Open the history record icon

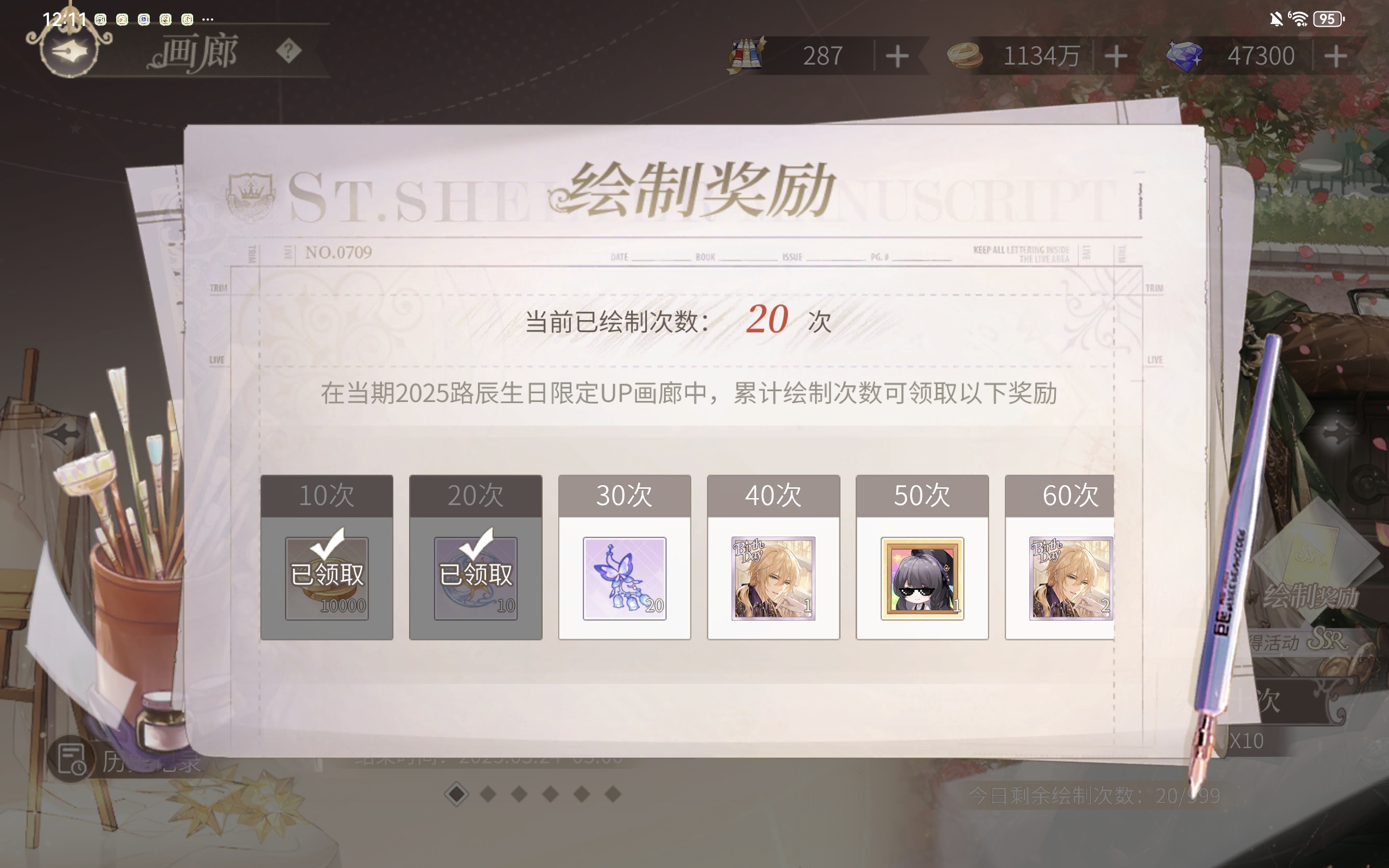72,759
